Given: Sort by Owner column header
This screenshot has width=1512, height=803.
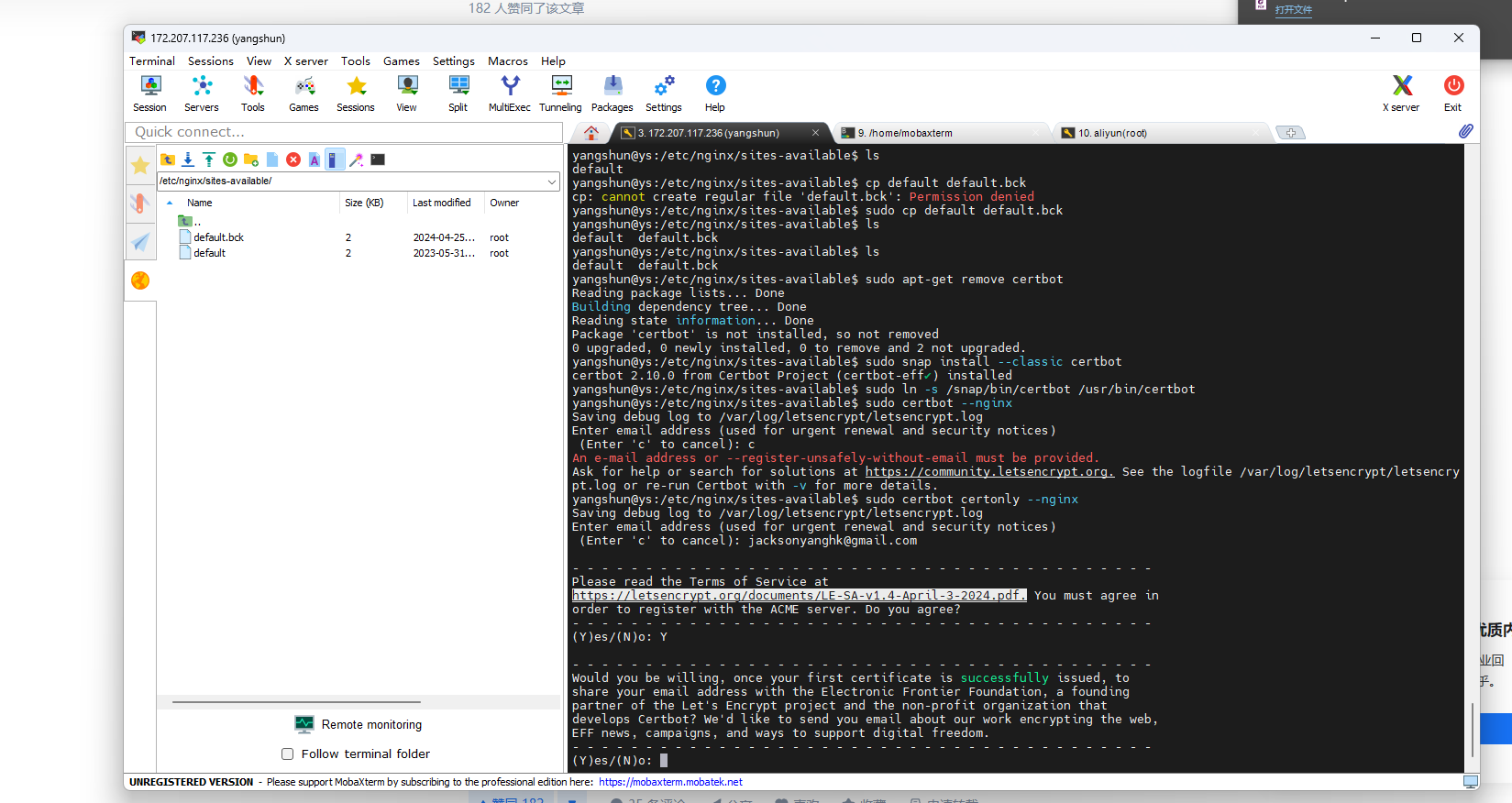Looking at the screenshot, I should click(504, 203).
